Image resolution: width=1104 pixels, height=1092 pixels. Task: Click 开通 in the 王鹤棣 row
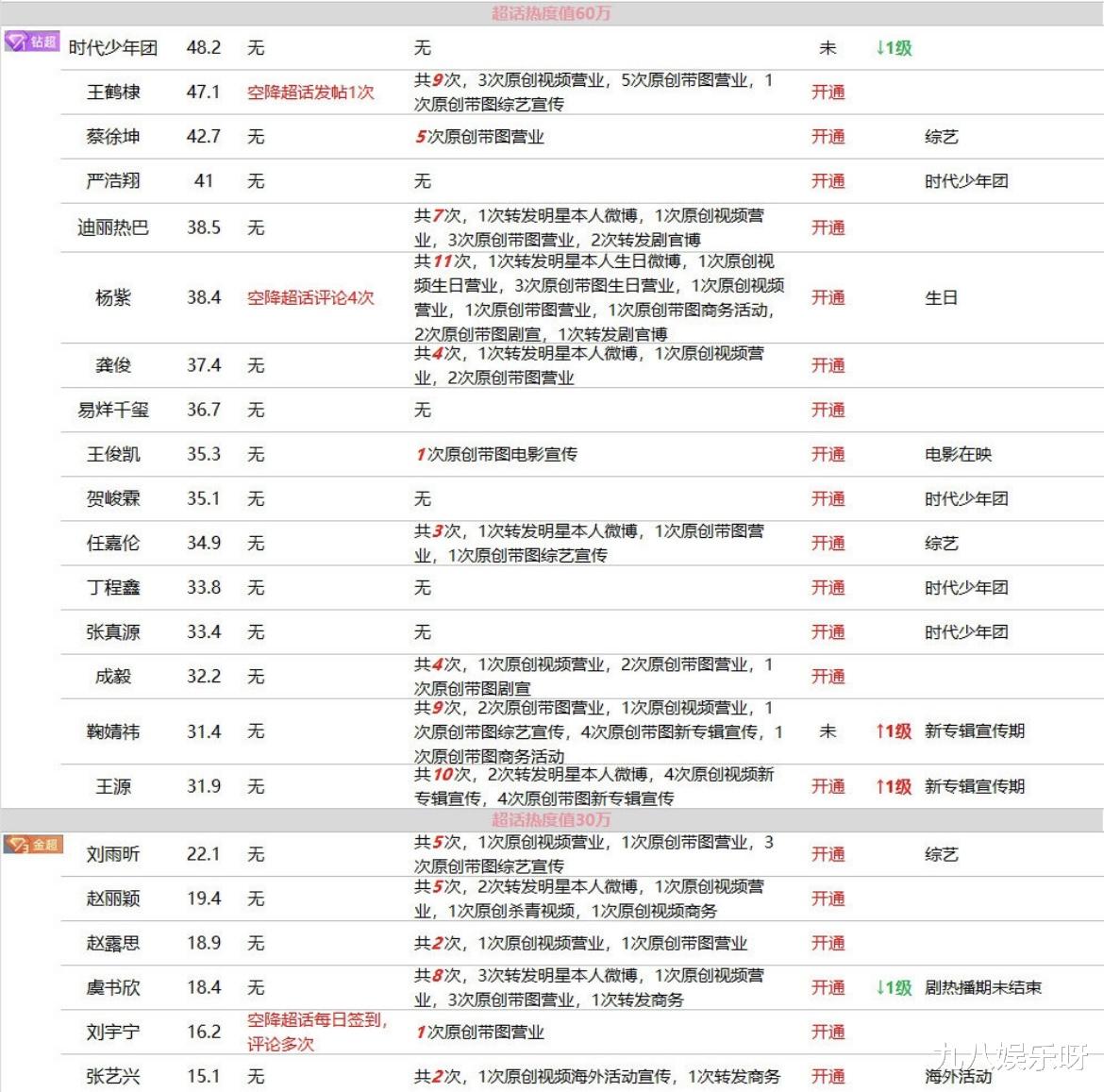pos(828,92)
